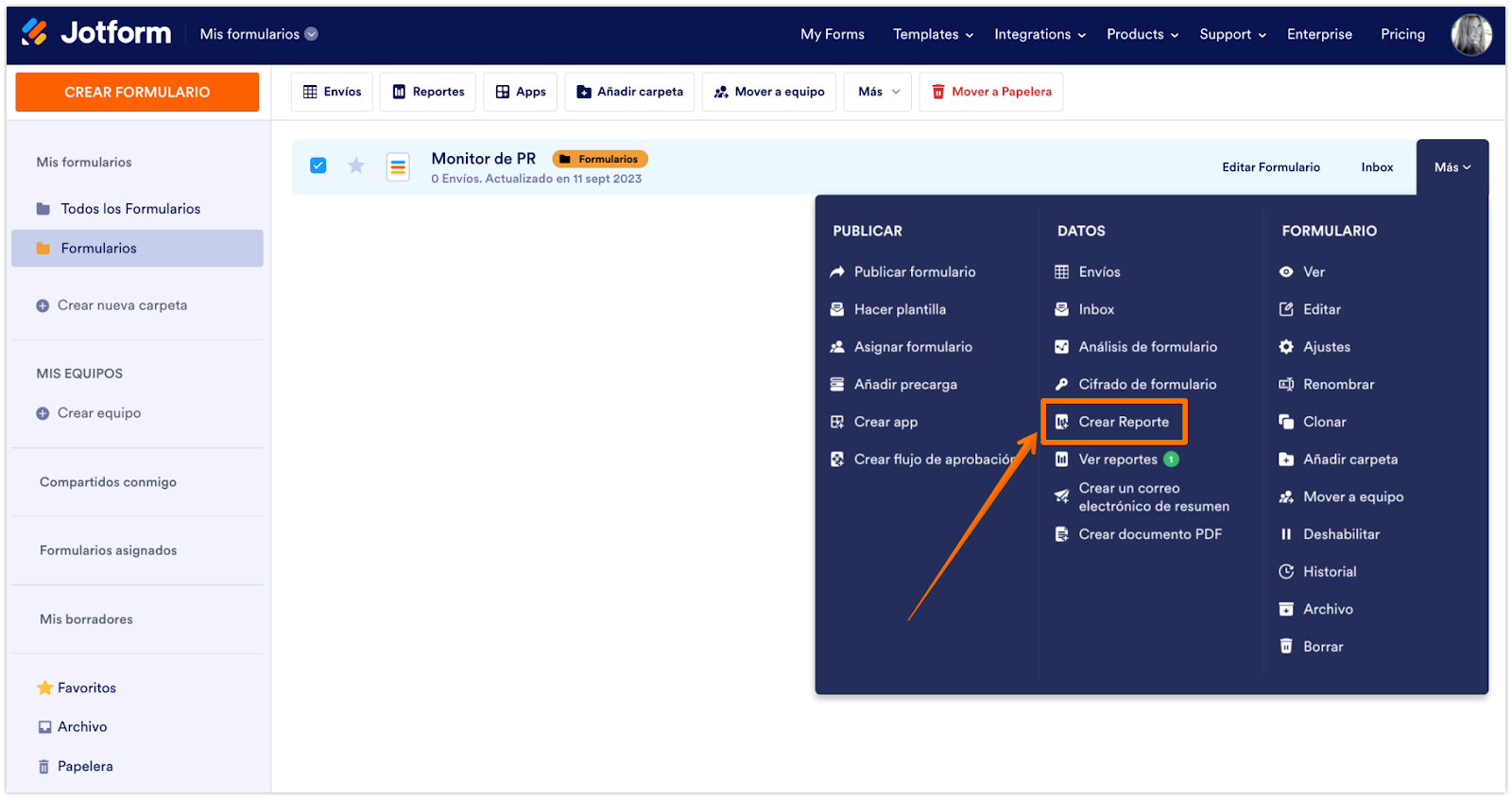Image resolution: width=1512 pixels, height=799 pixels.
Task: Open Inbox link on the form row
Action: click(x=1377, y=167)
